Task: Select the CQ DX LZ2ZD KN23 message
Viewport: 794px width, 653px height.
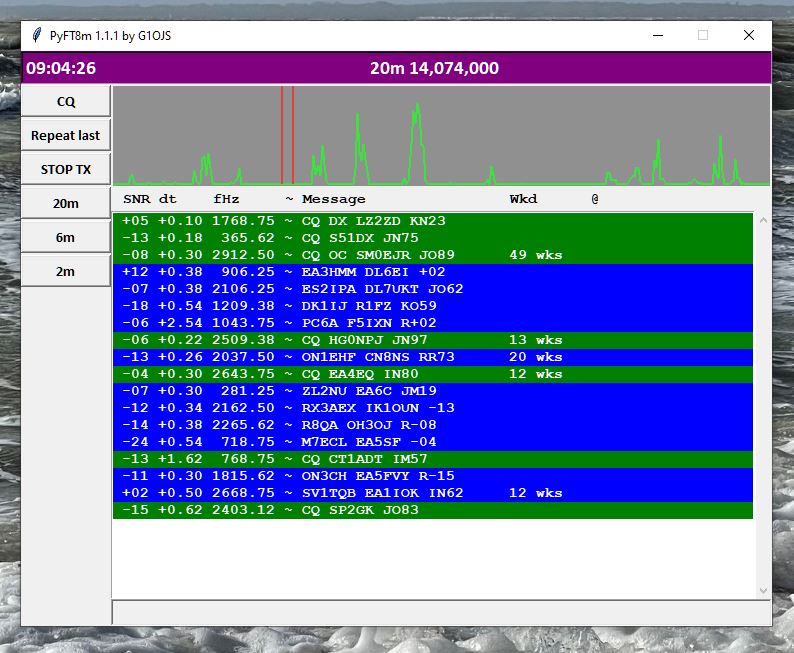Action: (x=432, y=221)
